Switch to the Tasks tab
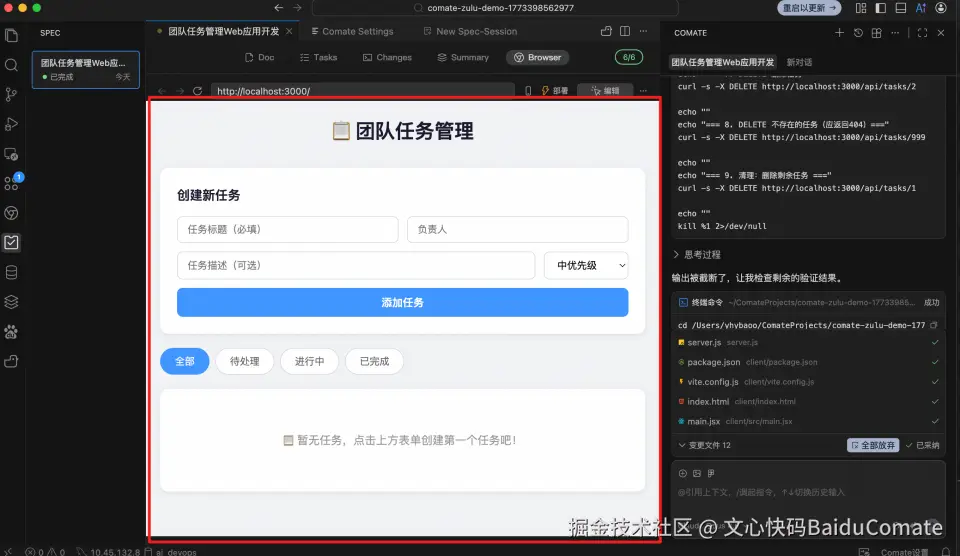This screenshot has height=556, width=960. (x=318, y=58)
